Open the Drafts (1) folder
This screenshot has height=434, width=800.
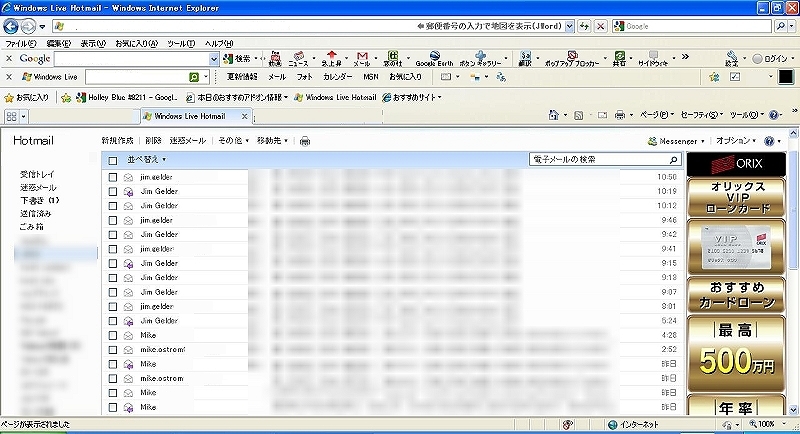40,200
